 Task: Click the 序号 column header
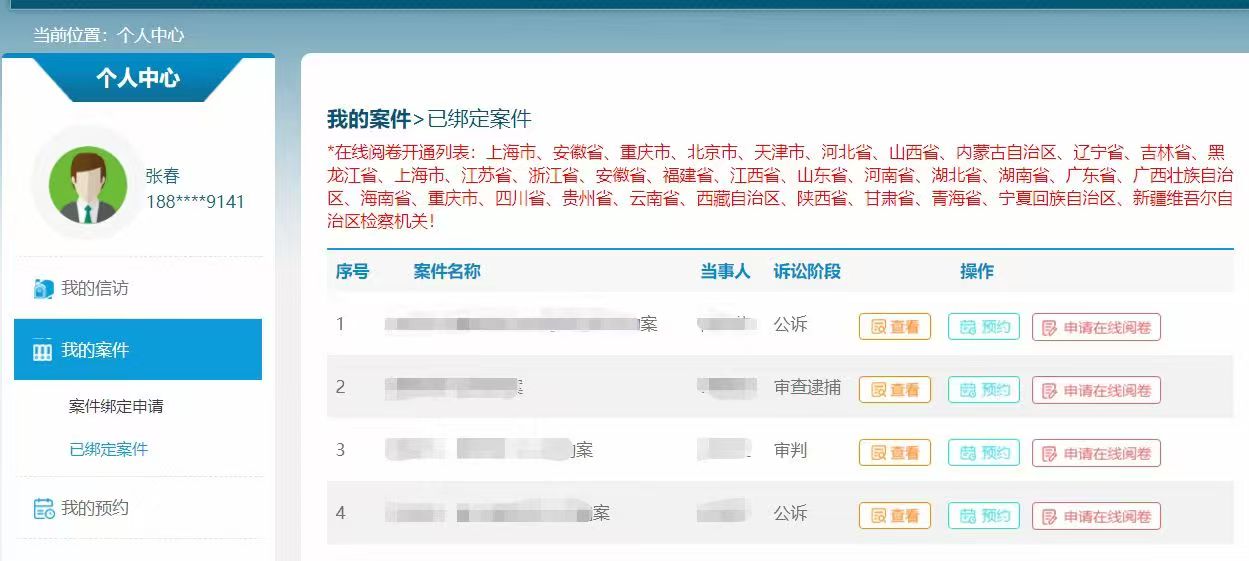coord(352,271)
